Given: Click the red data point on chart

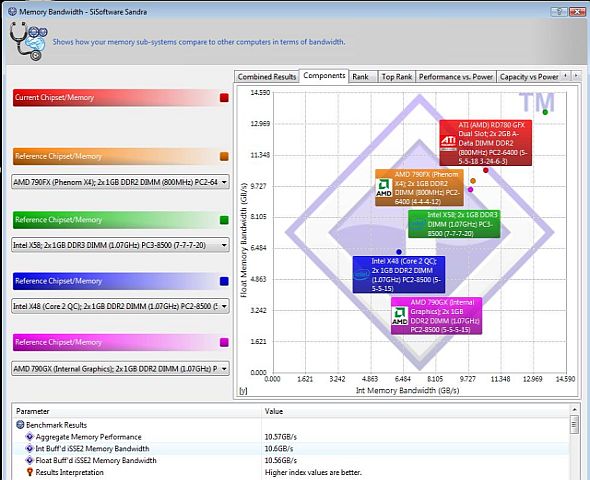Looking at the screenshot, I should (486, 170).
